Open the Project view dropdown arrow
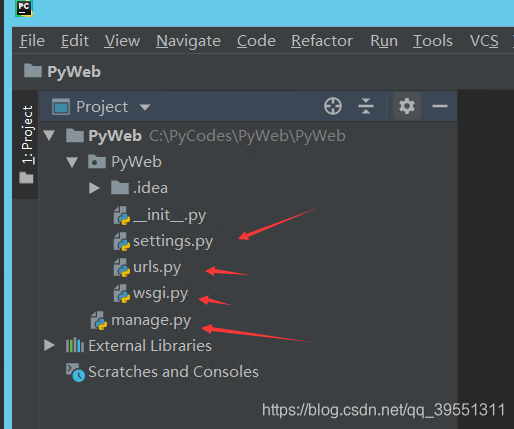Image resolution: width=514 pixels, height=429 pixels. coord(145,107)
